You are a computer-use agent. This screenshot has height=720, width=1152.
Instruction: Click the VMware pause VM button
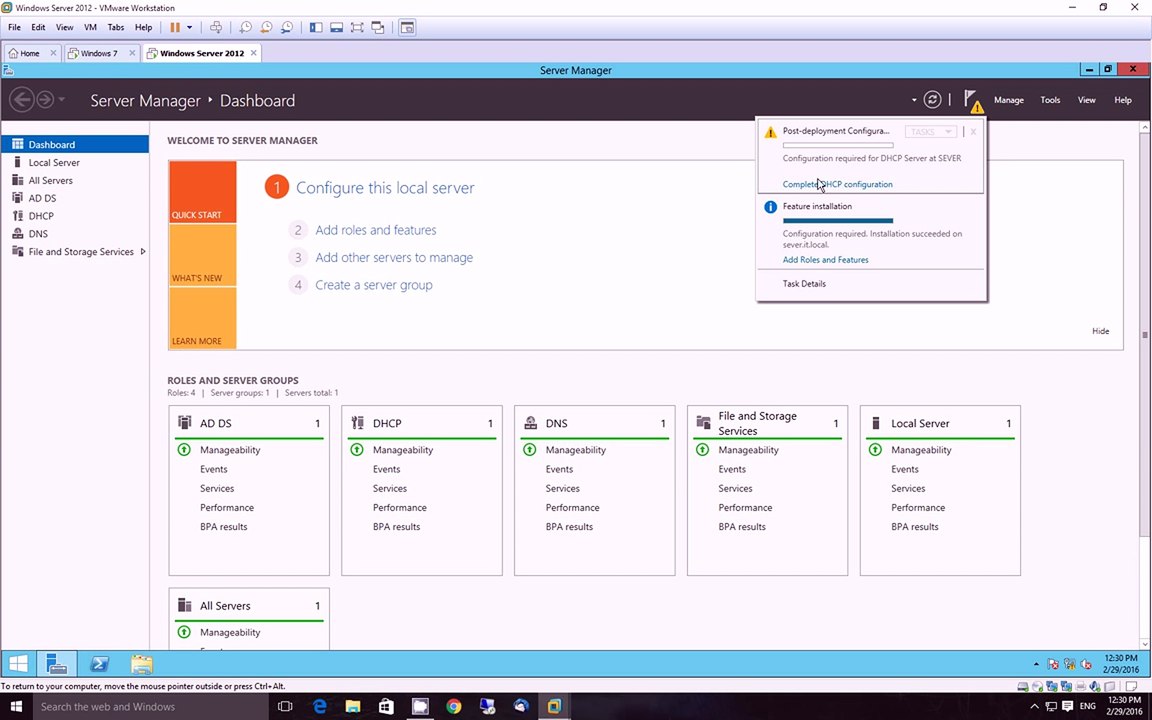(x=175, y=27)
